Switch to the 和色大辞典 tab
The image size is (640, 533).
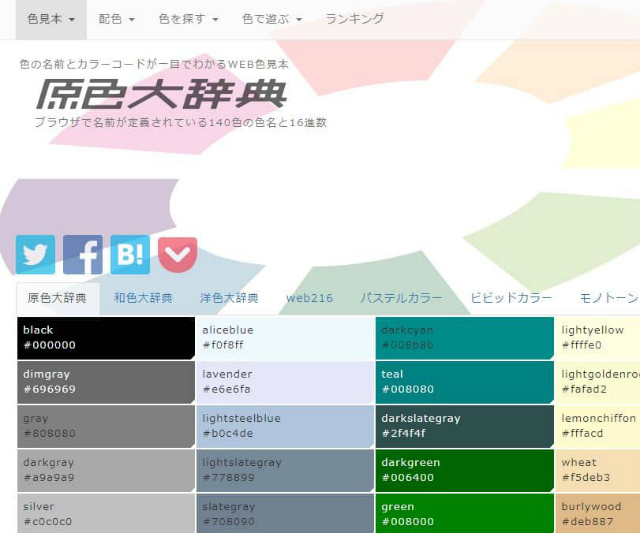point(143,298)
